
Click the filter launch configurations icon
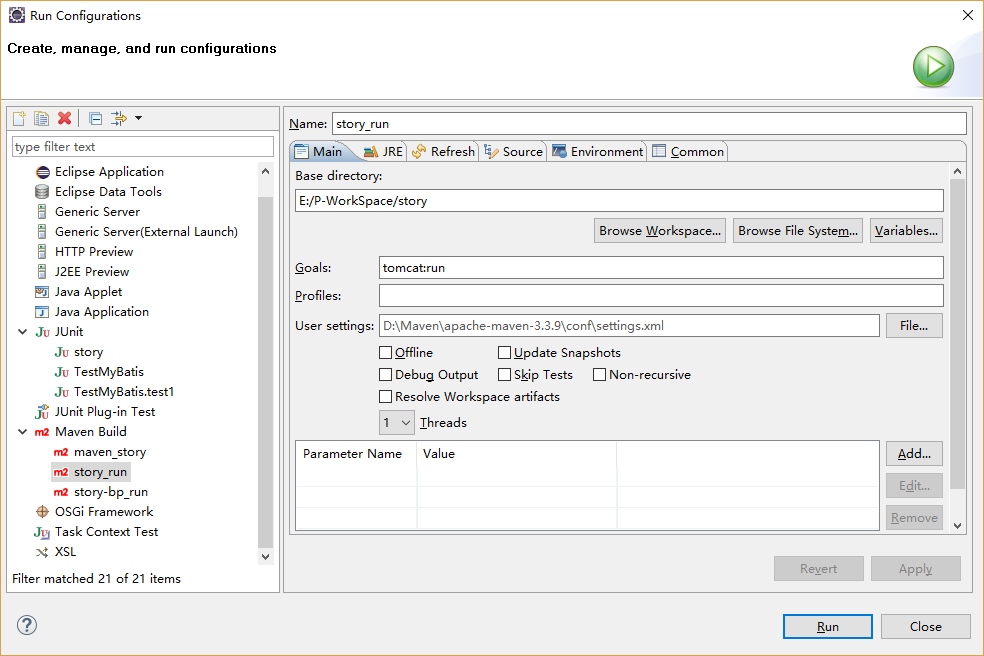click(119, 118)
